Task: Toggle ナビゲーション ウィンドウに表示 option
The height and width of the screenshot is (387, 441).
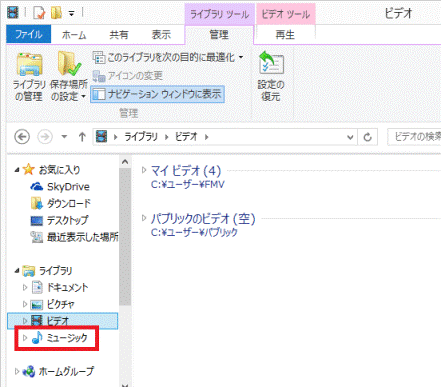Action: pos(157,94)
